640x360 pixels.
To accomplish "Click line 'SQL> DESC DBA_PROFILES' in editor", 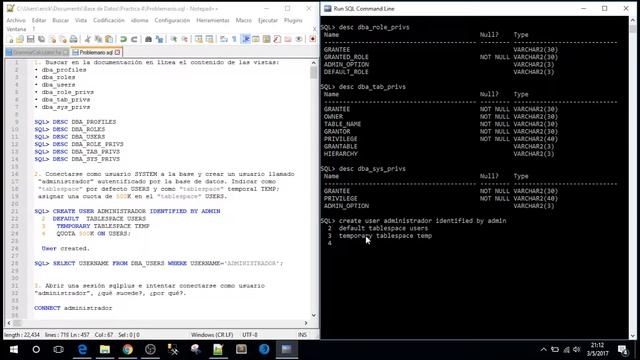I will pos(75,122).
